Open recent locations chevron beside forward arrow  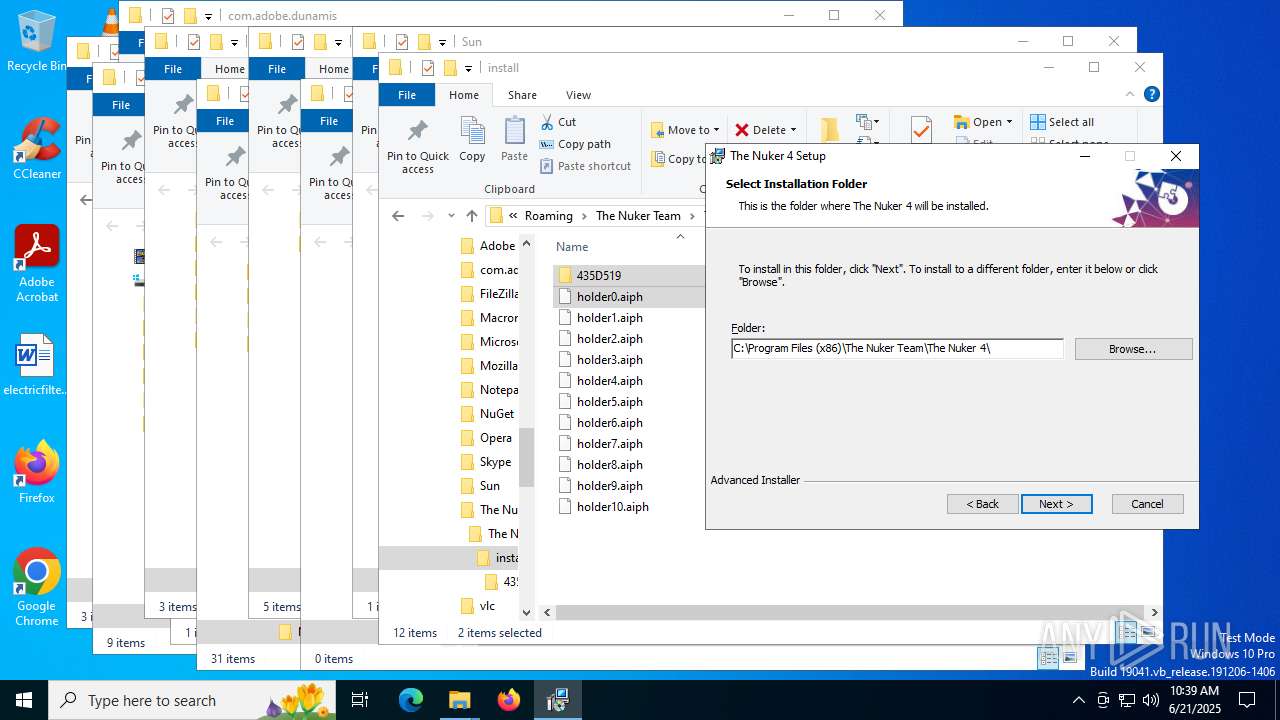coord(451,216)
